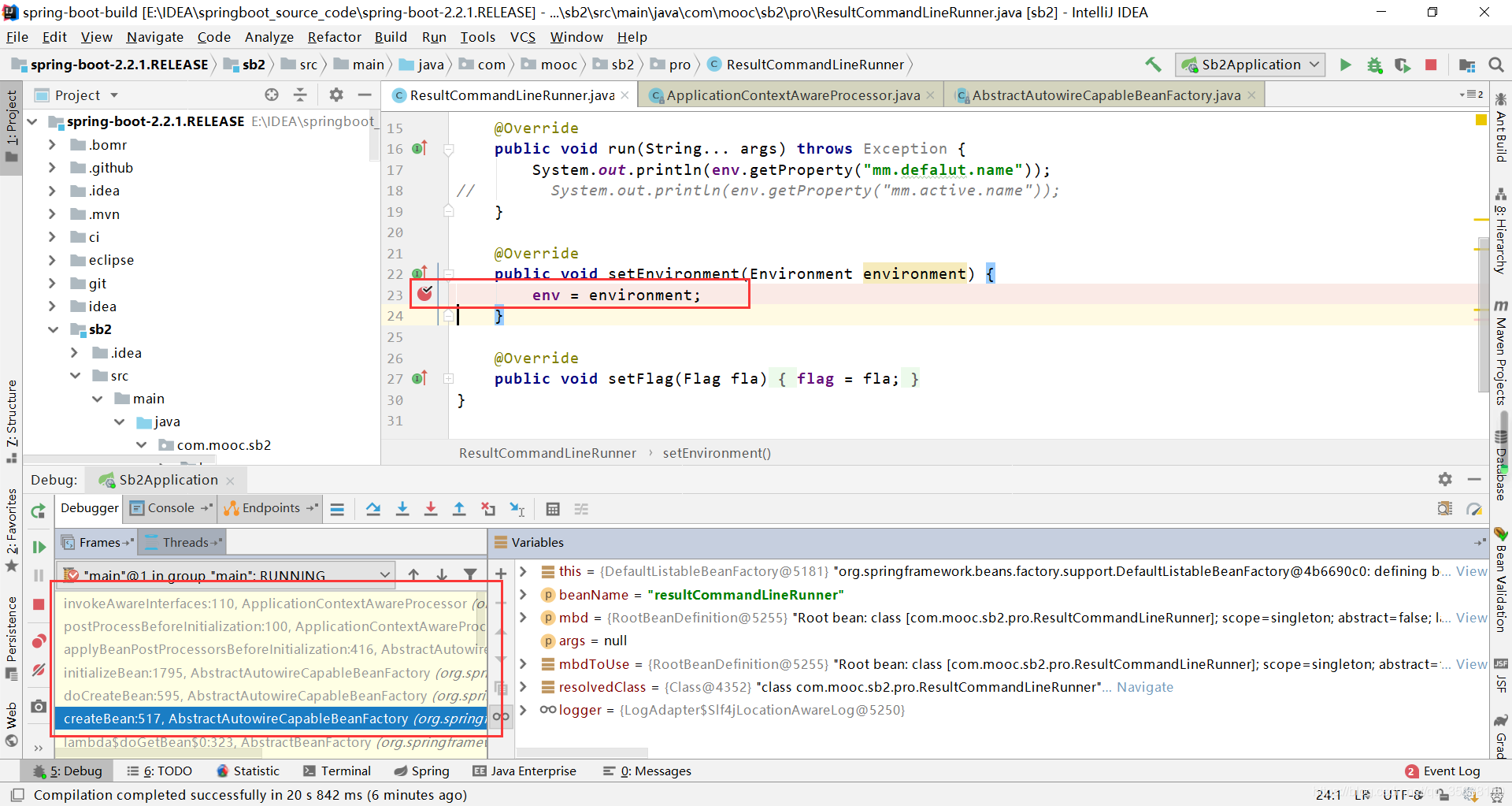Toggle the breakpoint on line 23
This screenshot has height=806, width=1512.
tap(425, 294)
